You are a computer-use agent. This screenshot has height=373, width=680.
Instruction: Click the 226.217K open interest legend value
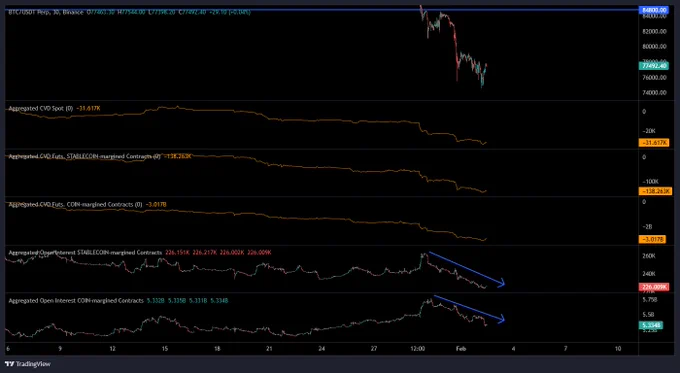(x=204, y=252)
